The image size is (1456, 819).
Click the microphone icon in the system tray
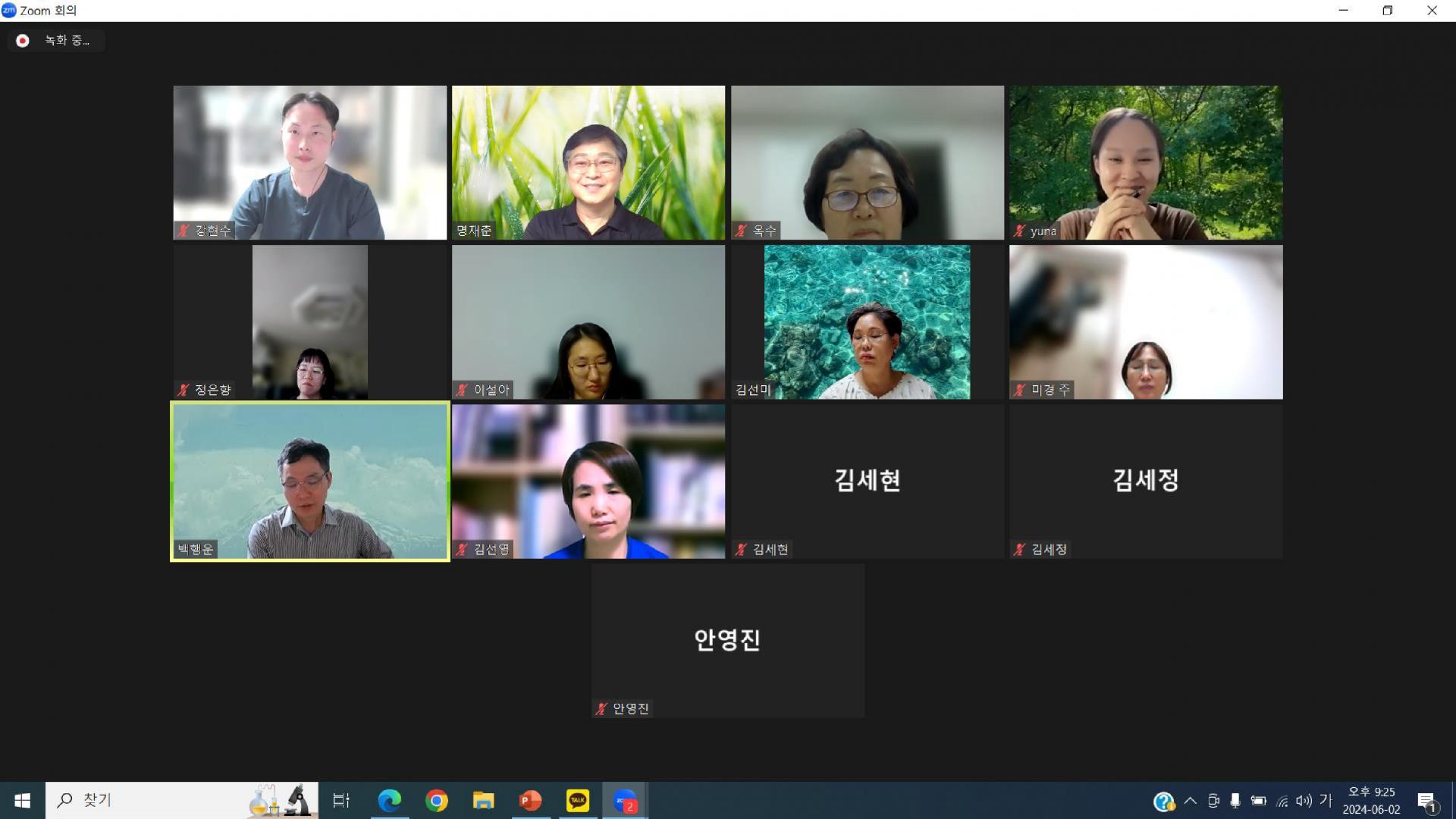[1235, 801]
